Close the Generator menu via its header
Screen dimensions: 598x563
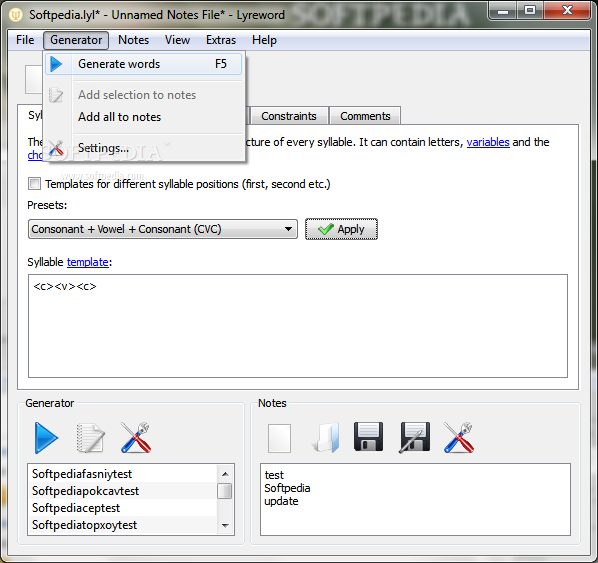pyautogui.click(x=76, y=40)
